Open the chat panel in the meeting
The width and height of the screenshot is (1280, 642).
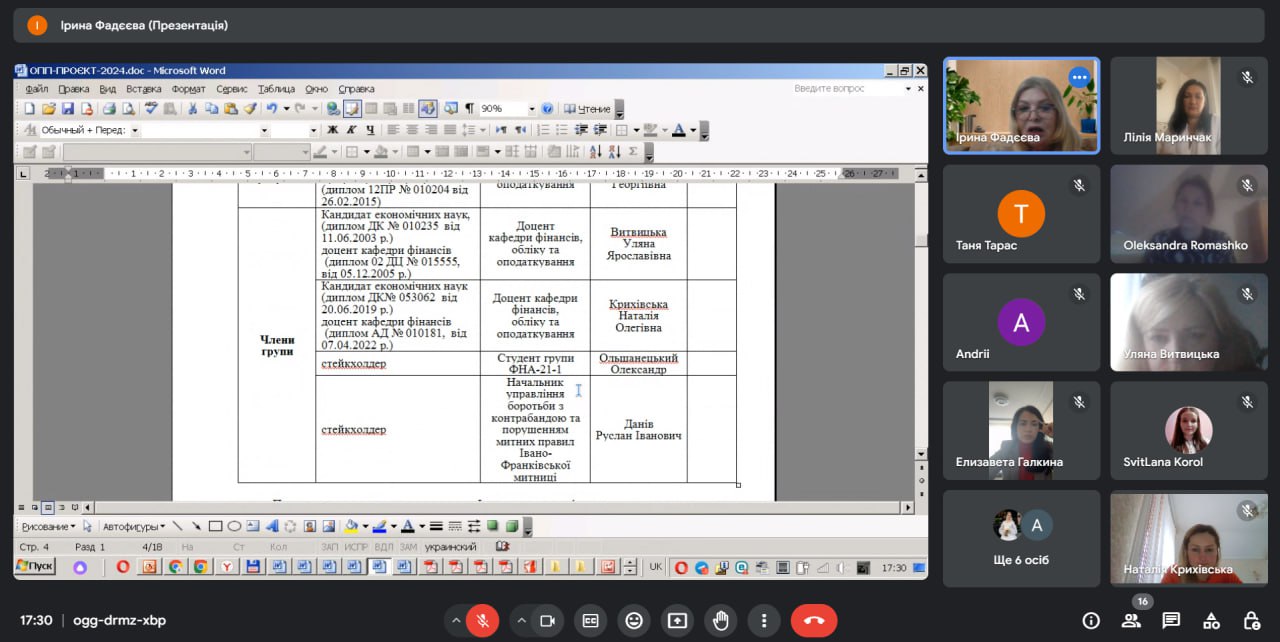[1171, 621]
